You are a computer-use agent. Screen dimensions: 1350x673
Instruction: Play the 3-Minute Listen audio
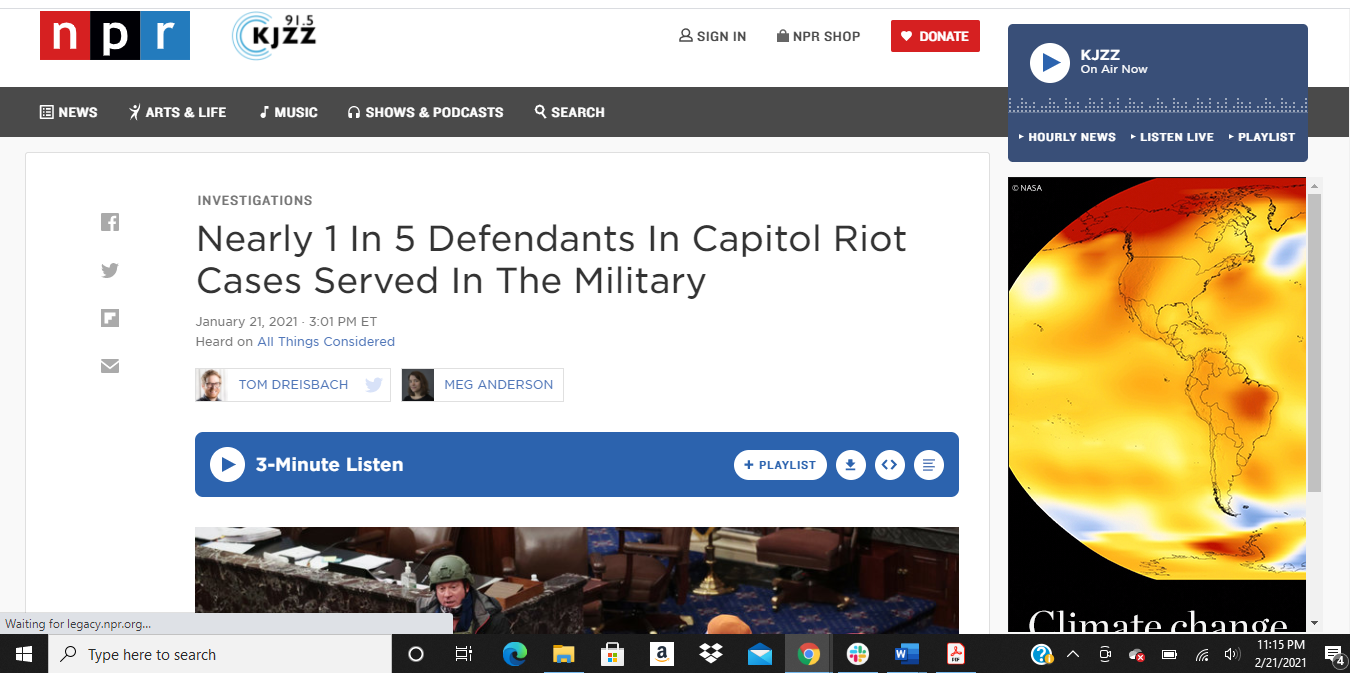click(227, 465)
